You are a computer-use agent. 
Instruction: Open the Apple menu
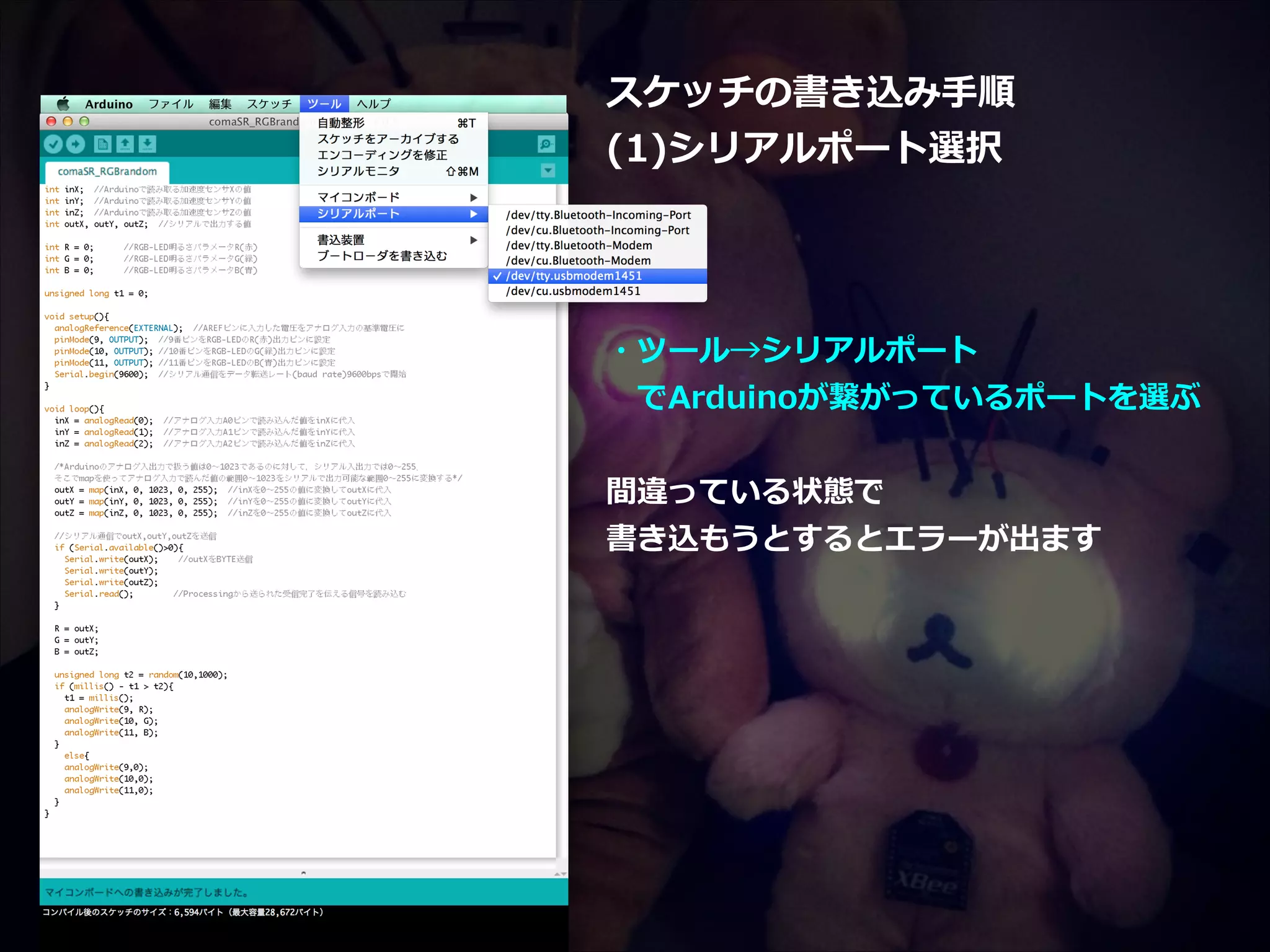tap(63, 104)
